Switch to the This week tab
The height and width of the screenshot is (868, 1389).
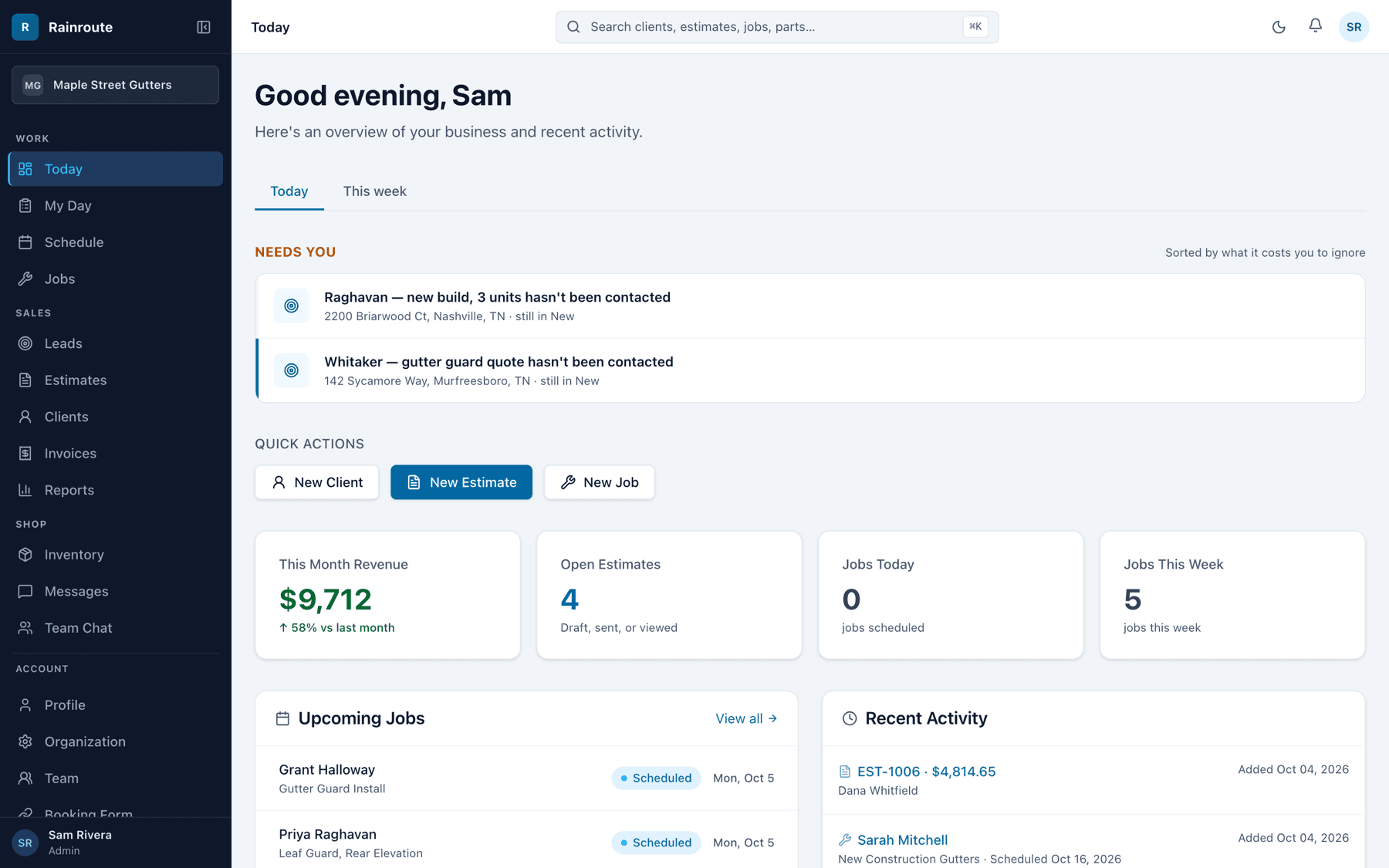[375, 191]
